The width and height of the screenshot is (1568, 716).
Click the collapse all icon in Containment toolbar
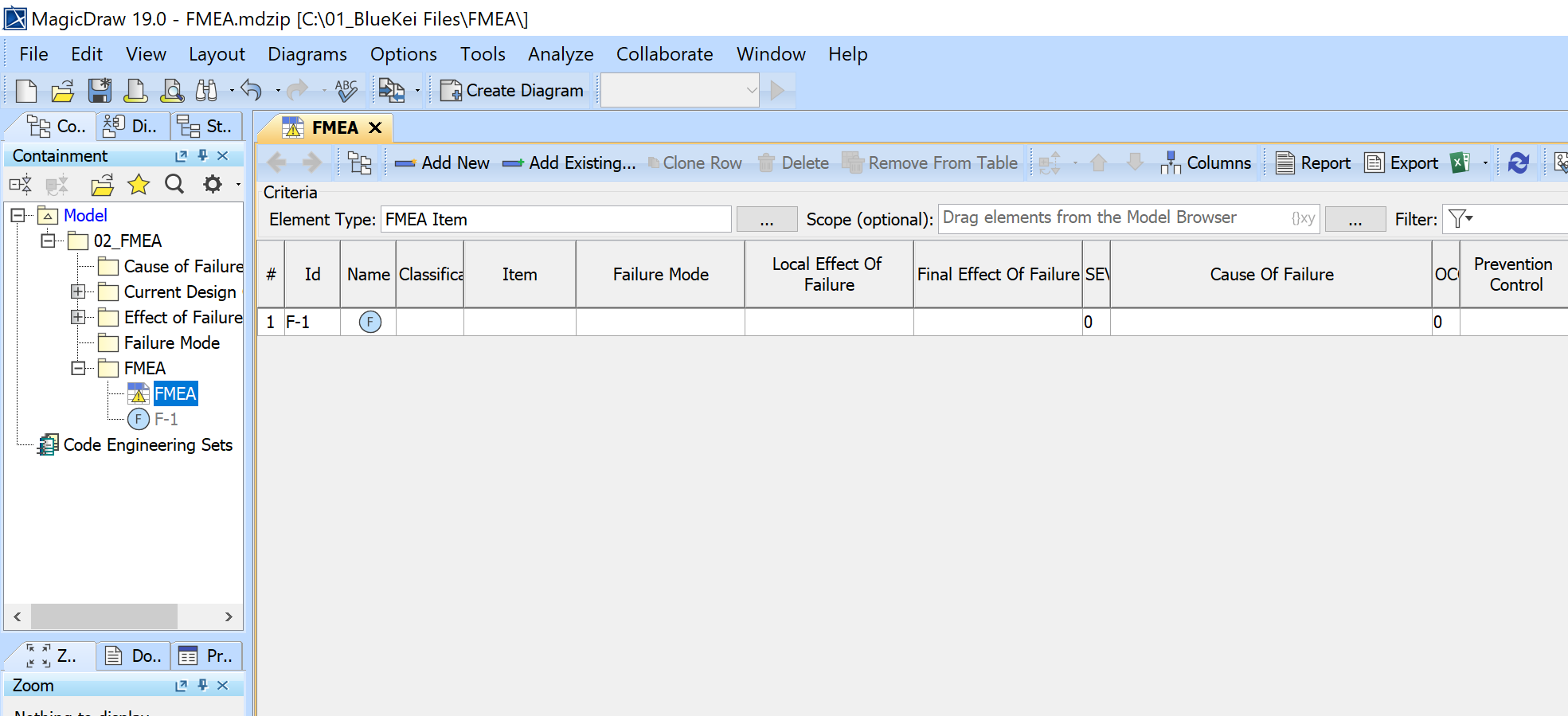[x=57, y=186]
